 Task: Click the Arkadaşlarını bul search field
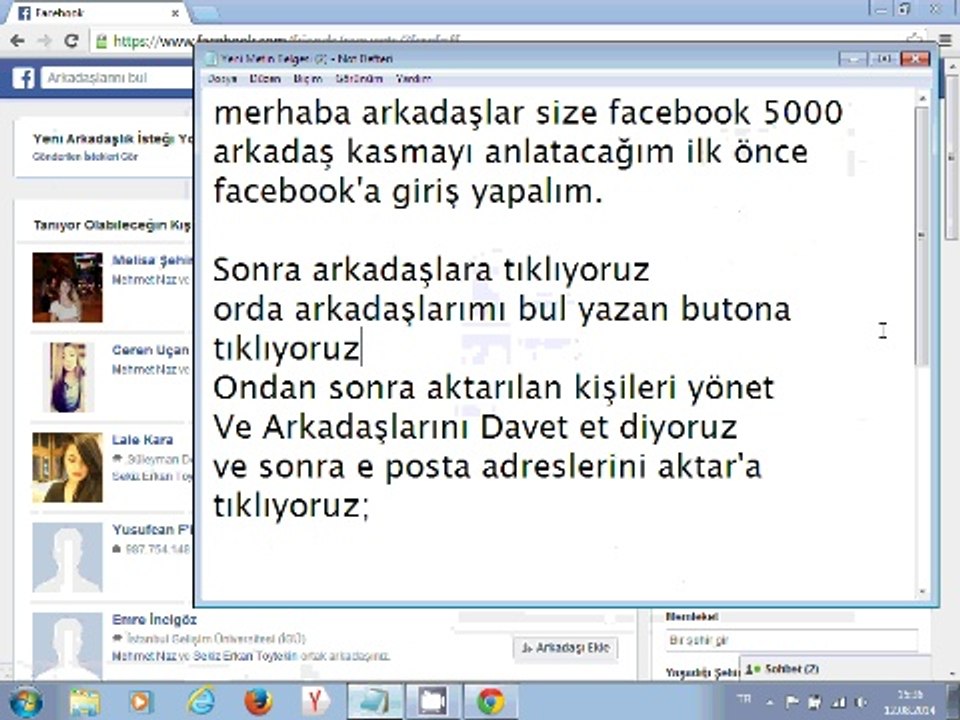[x=118, y=78]
